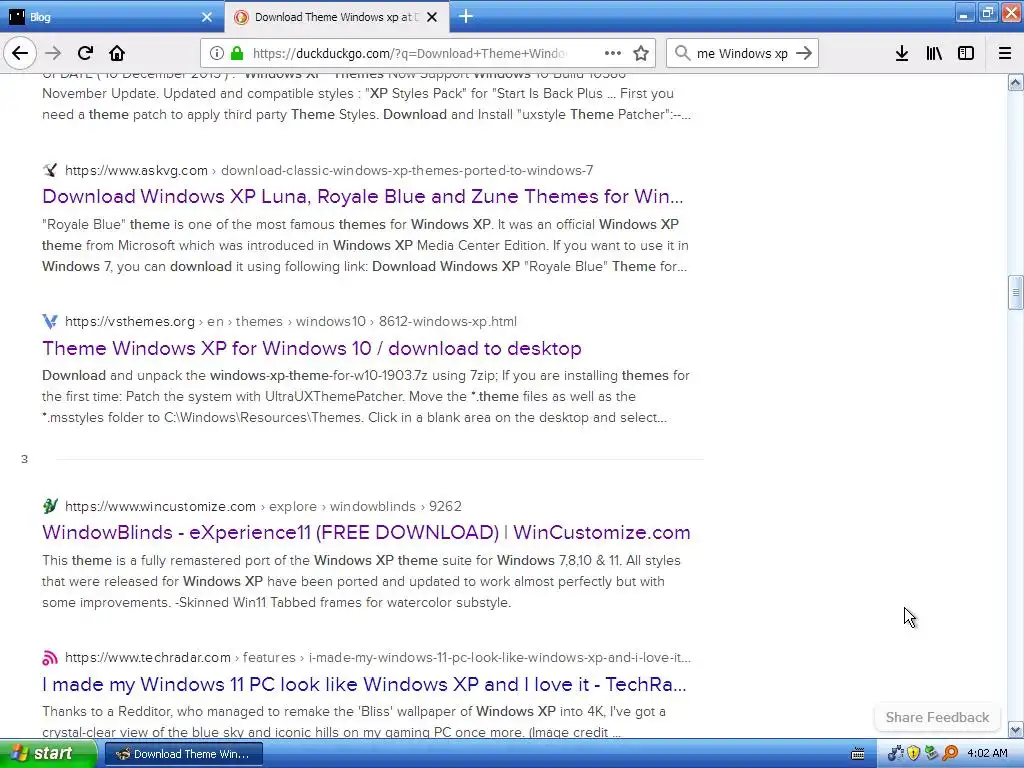Screen dimensions: 1024x768
Task: Click the scrollbar down arrow
Action: [1015, 729]
